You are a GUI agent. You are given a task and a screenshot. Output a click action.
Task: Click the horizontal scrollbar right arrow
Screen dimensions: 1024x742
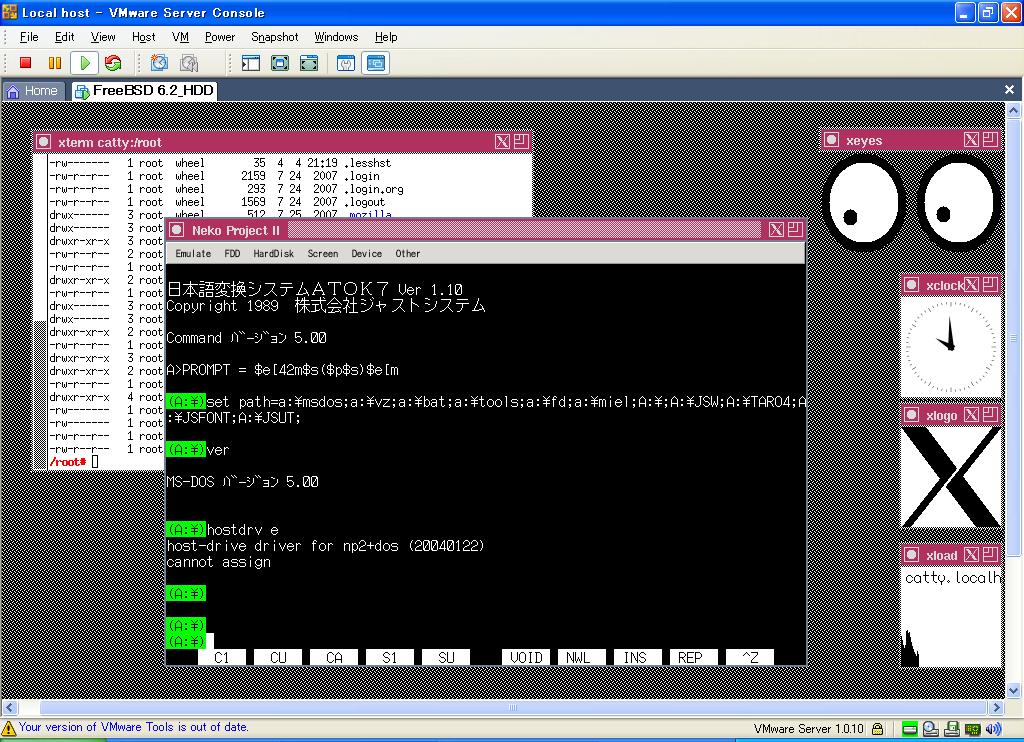997,707
